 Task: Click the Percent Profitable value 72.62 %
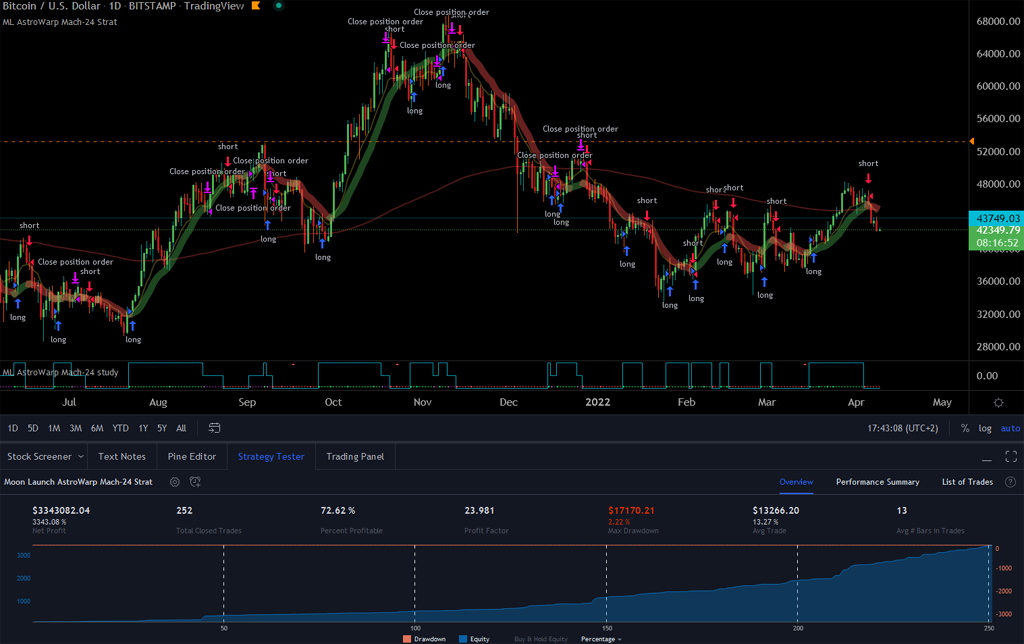(x=338, y=510)
